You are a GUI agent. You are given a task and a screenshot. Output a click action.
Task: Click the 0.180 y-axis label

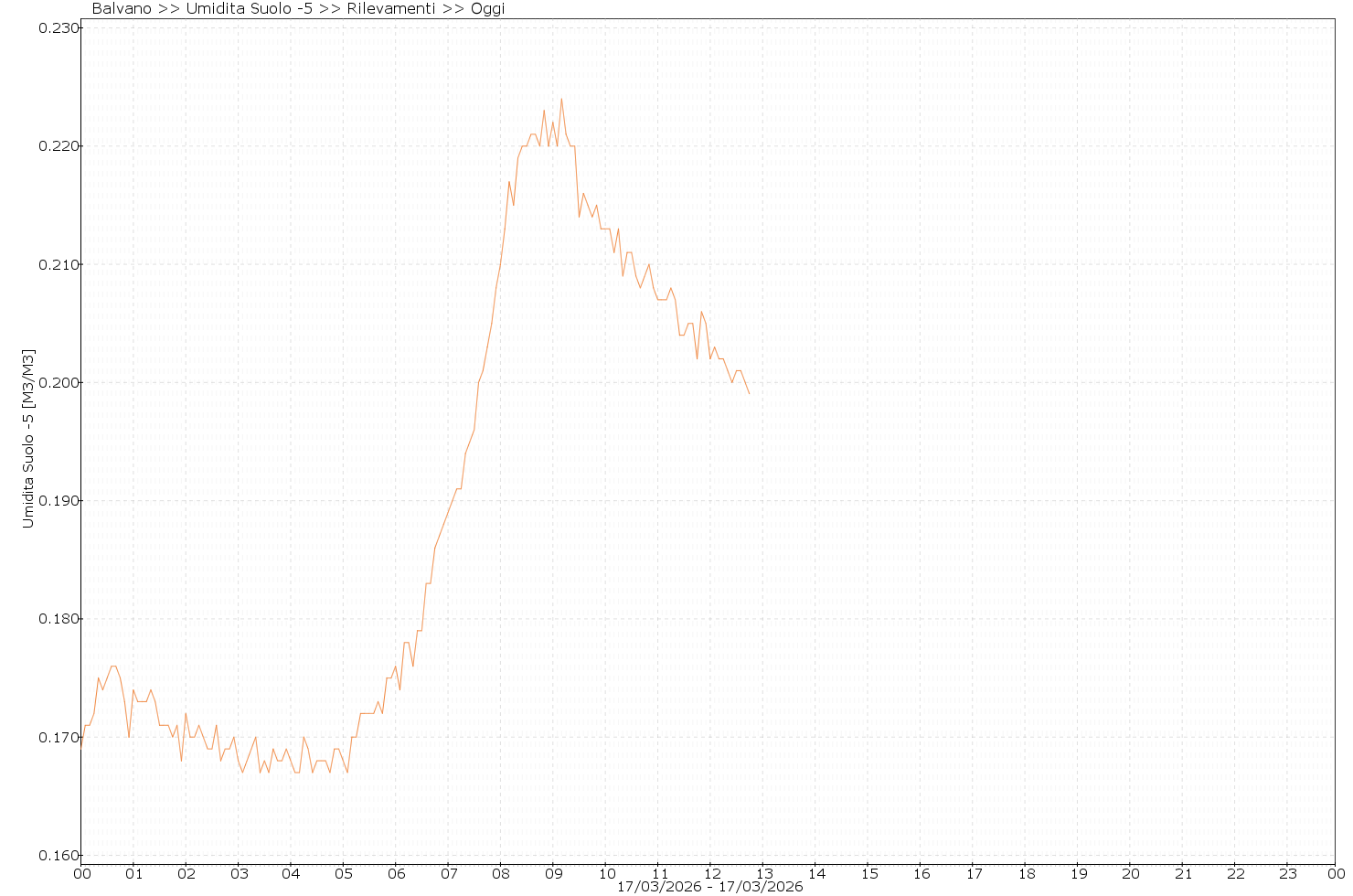[56, 619]
